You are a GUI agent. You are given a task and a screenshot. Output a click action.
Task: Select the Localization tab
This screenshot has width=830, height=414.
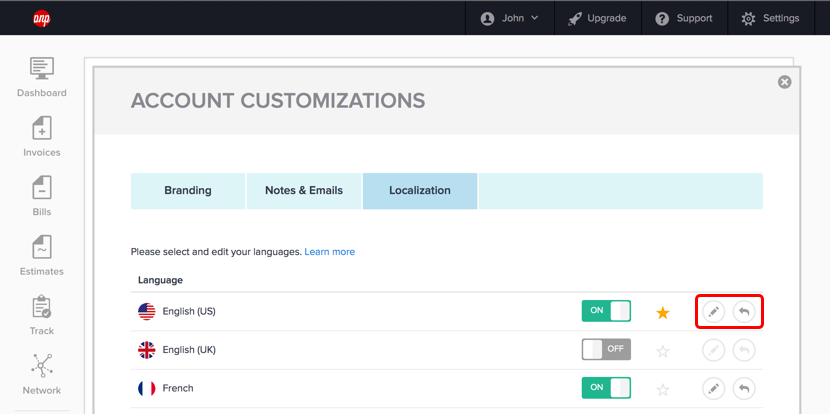(420, 191)
